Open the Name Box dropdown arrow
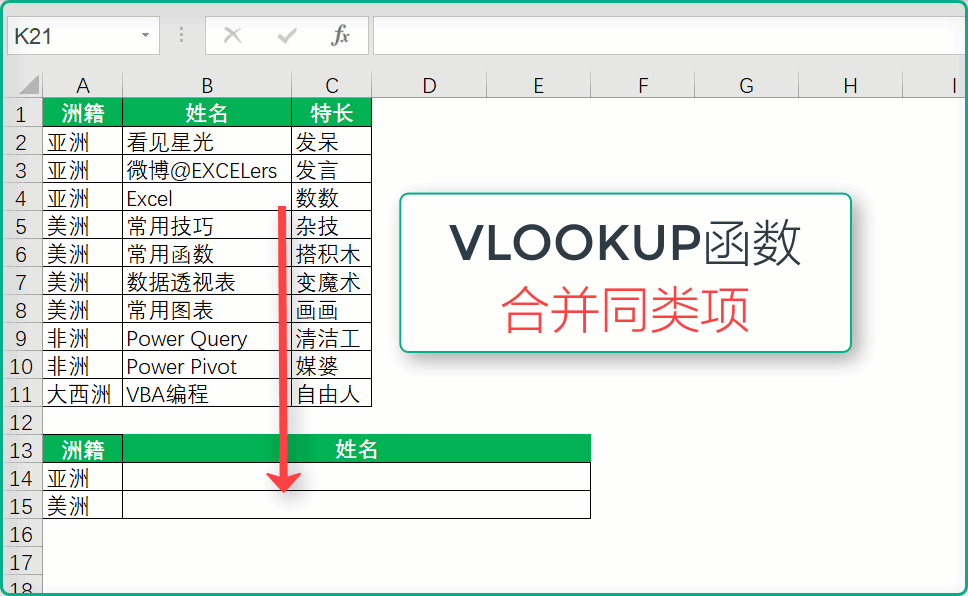The height and width of the screenshot is (596, 968). click(145, 36)
